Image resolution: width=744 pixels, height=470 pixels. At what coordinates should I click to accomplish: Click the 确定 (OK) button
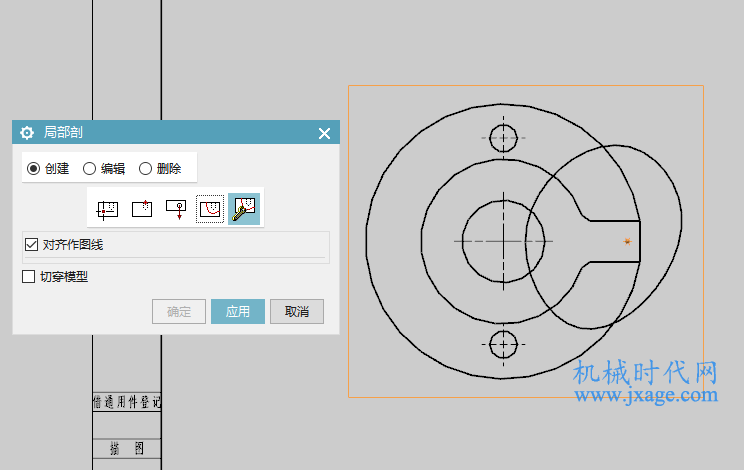click(179, 312)
